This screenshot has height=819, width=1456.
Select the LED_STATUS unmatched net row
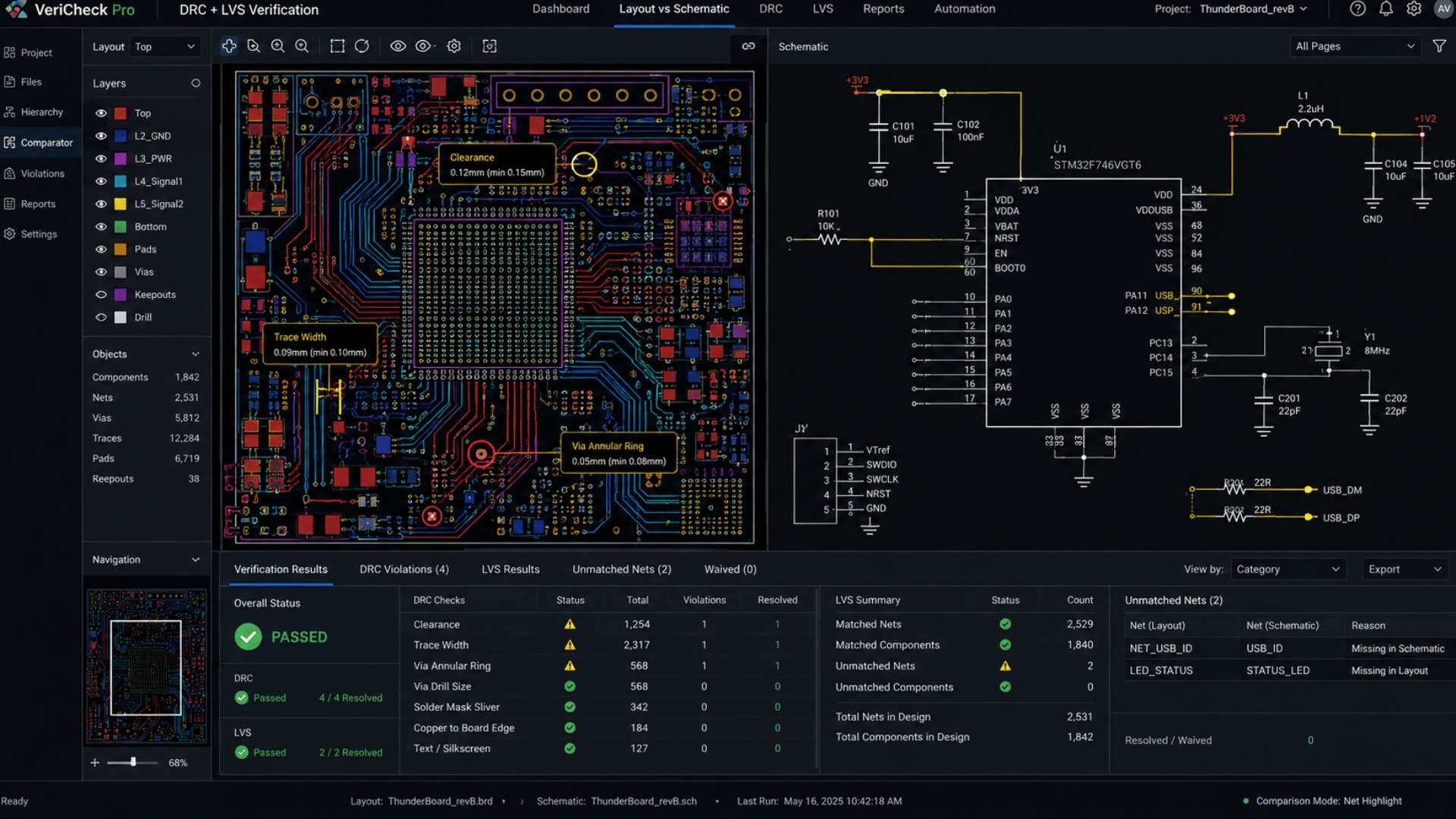pos(1286,670)
